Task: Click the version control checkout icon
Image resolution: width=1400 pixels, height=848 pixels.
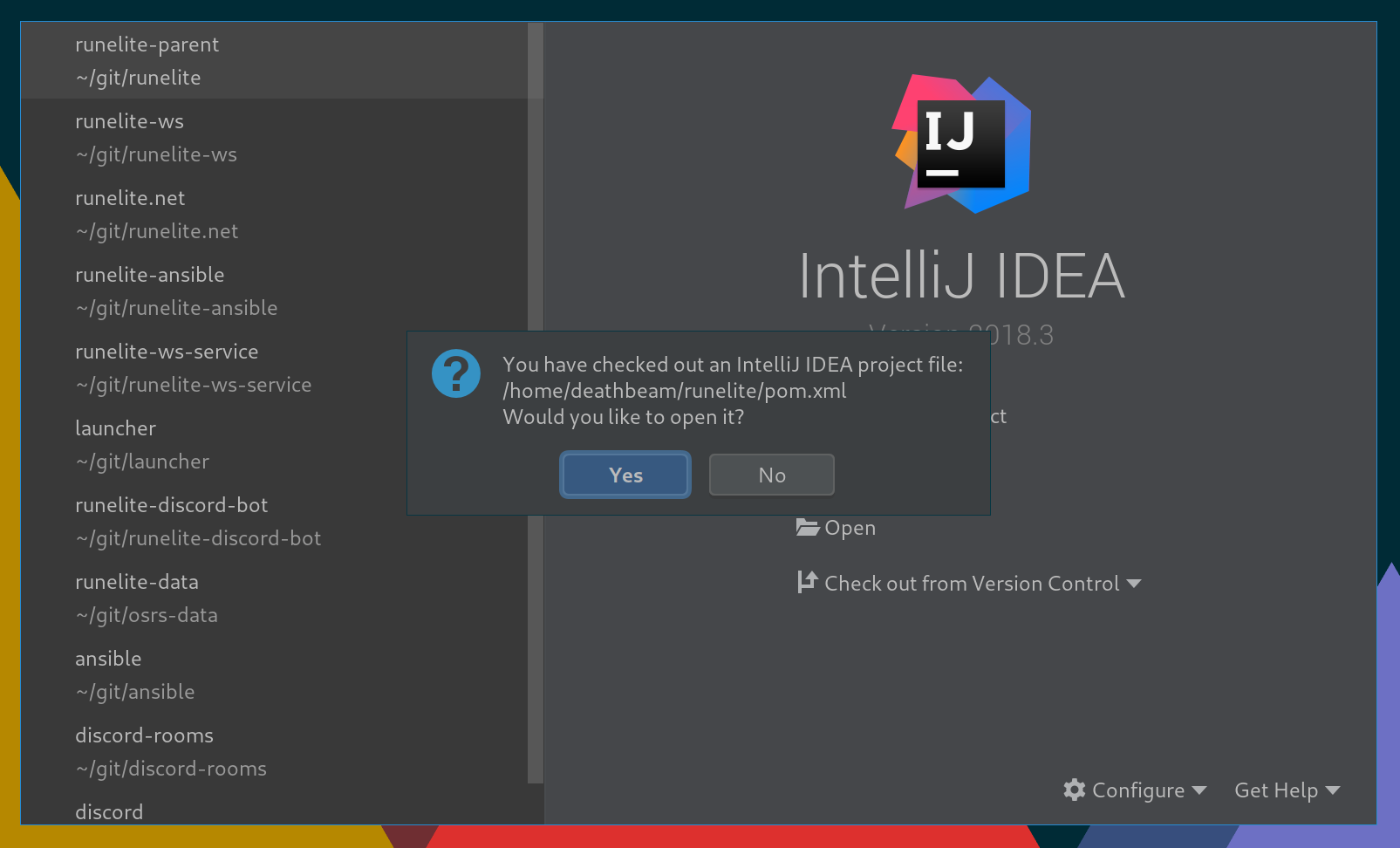Action: tap(808, 582)
